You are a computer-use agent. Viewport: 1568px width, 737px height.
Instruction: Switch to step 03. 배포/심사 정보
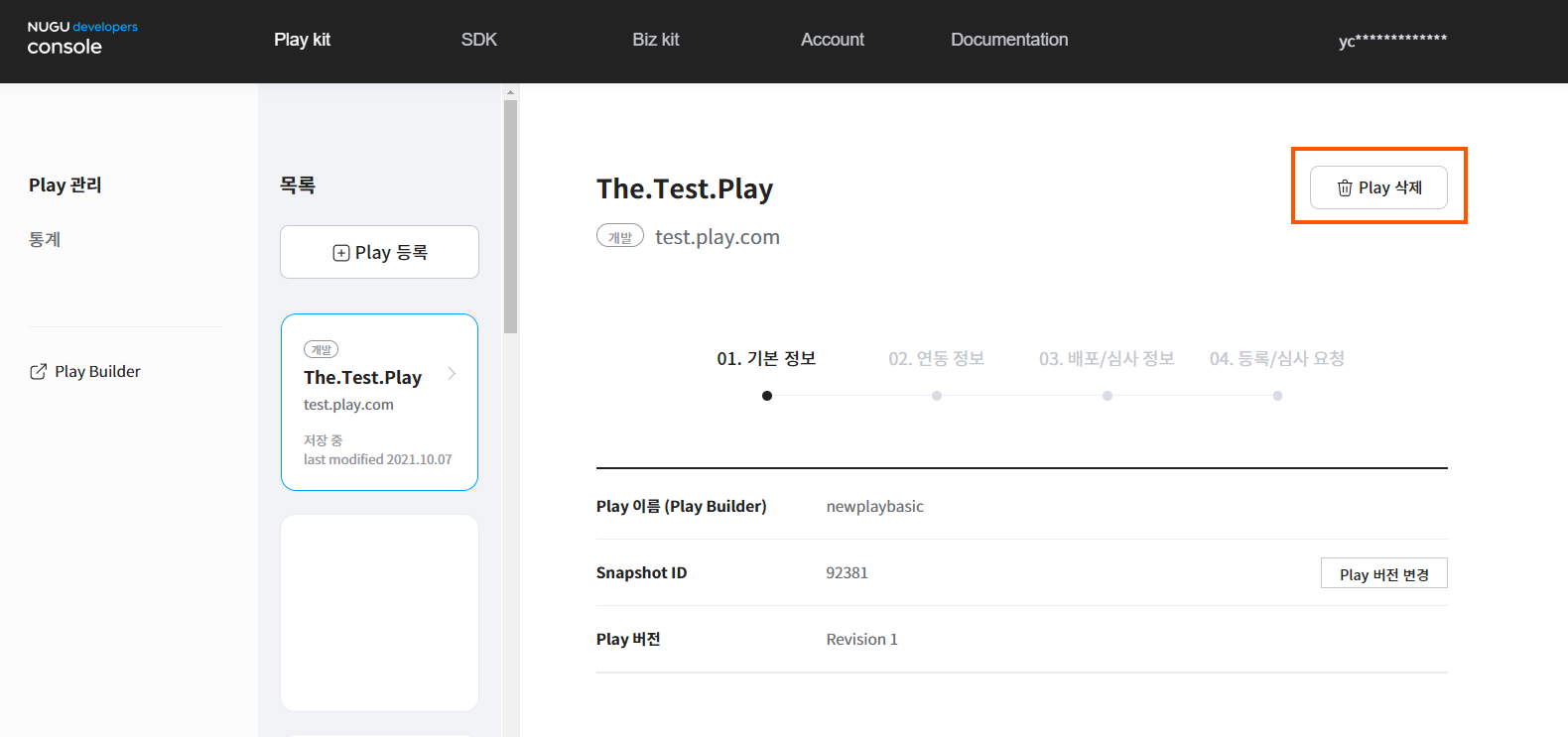pos(1106,359)
